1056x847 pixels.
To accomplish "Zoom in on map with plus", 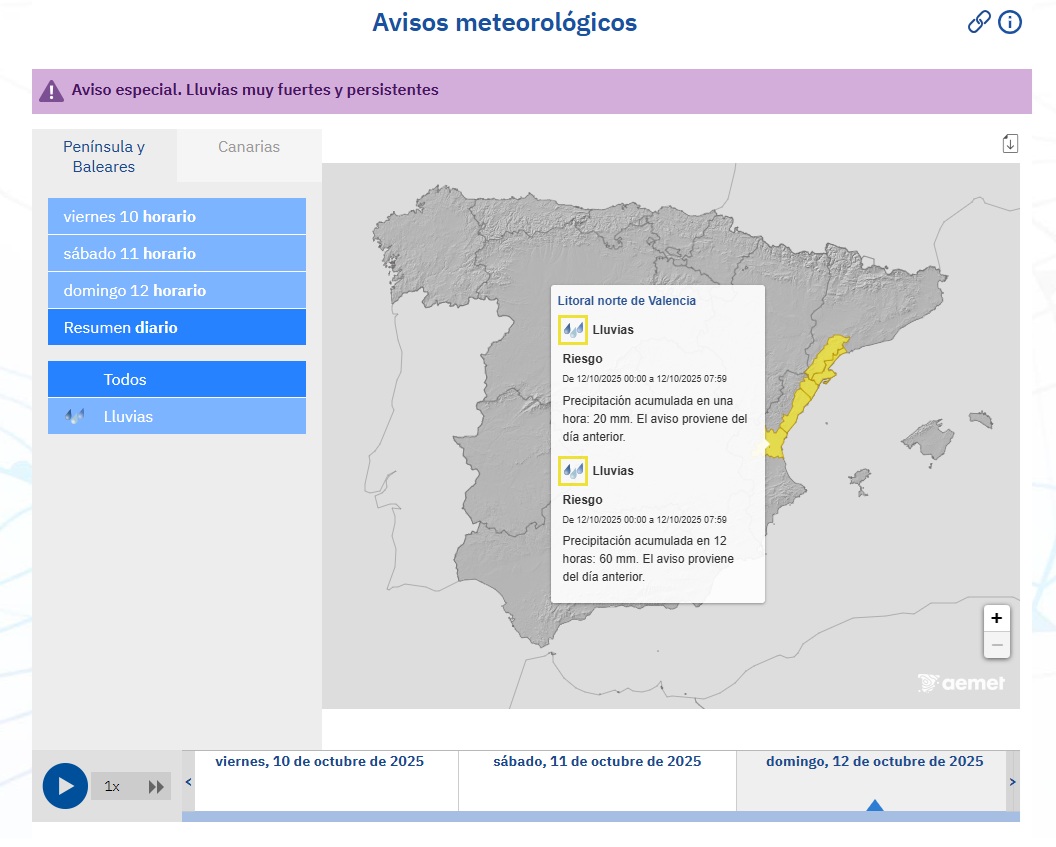I will 996,618.
